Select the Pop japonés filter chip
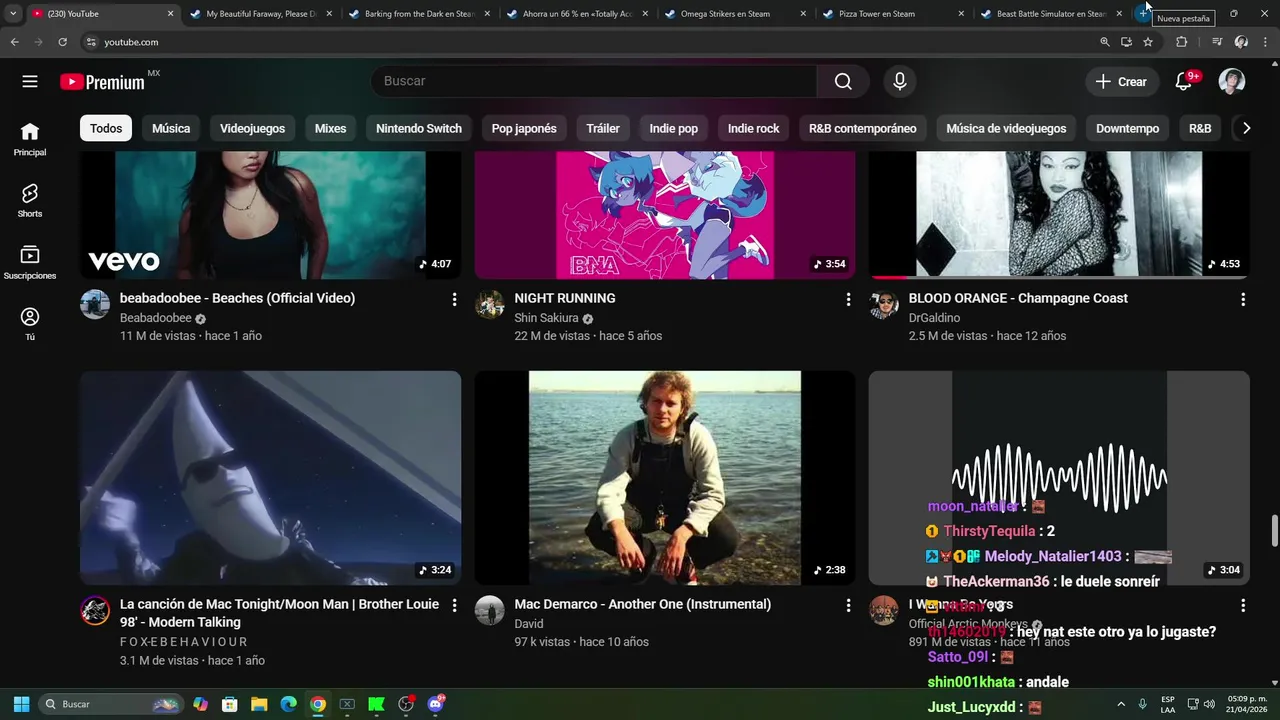Screen dimensions: 1280x720 coord(524,128)
